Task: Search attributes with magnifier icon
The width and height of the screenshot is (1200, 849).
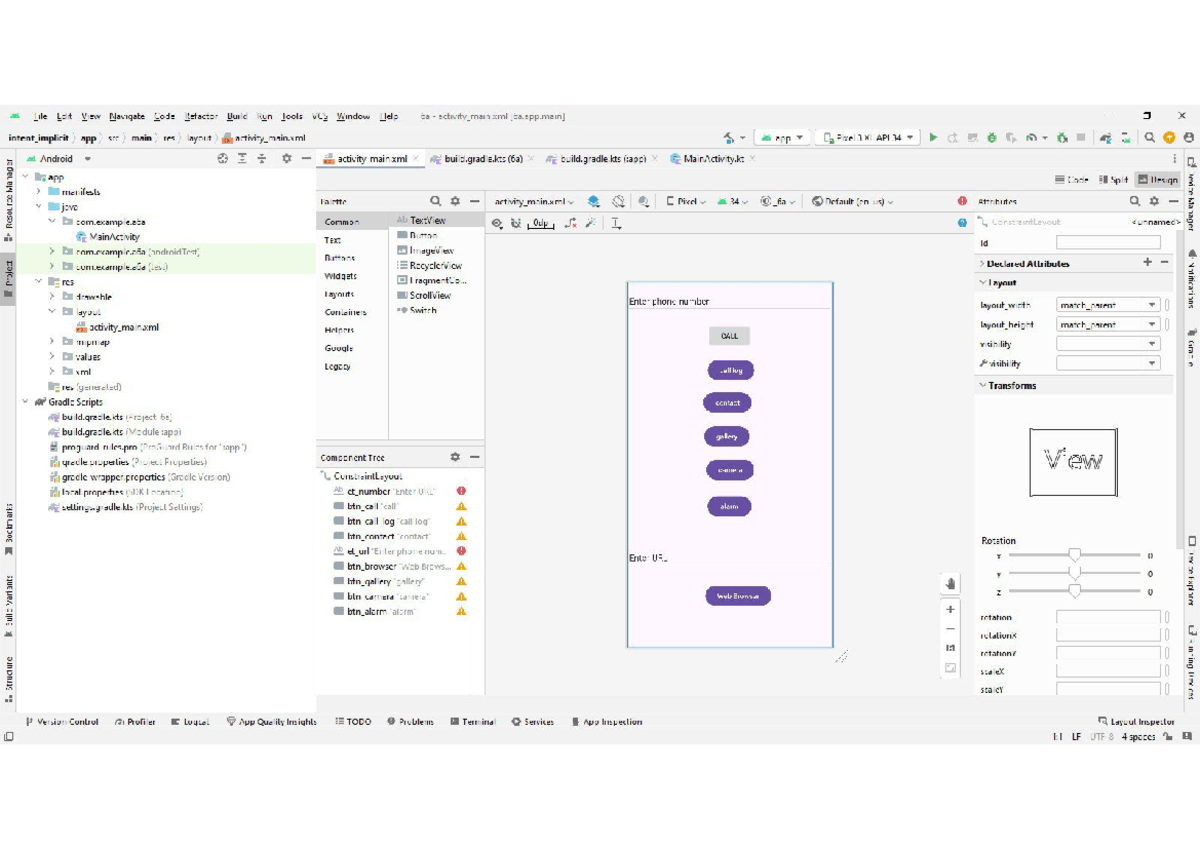Action: point(1134,201)
